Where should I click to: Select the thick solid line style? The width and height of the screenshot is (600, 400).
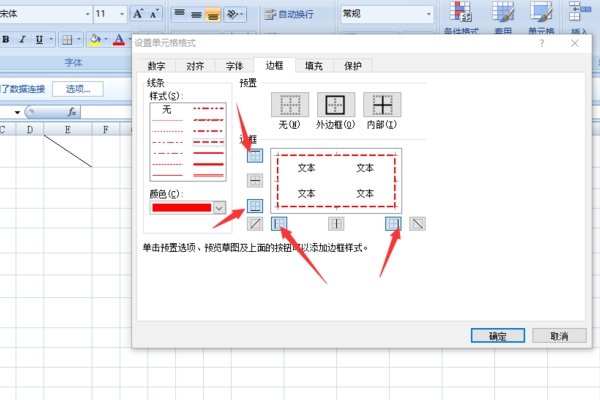(208, 165)
